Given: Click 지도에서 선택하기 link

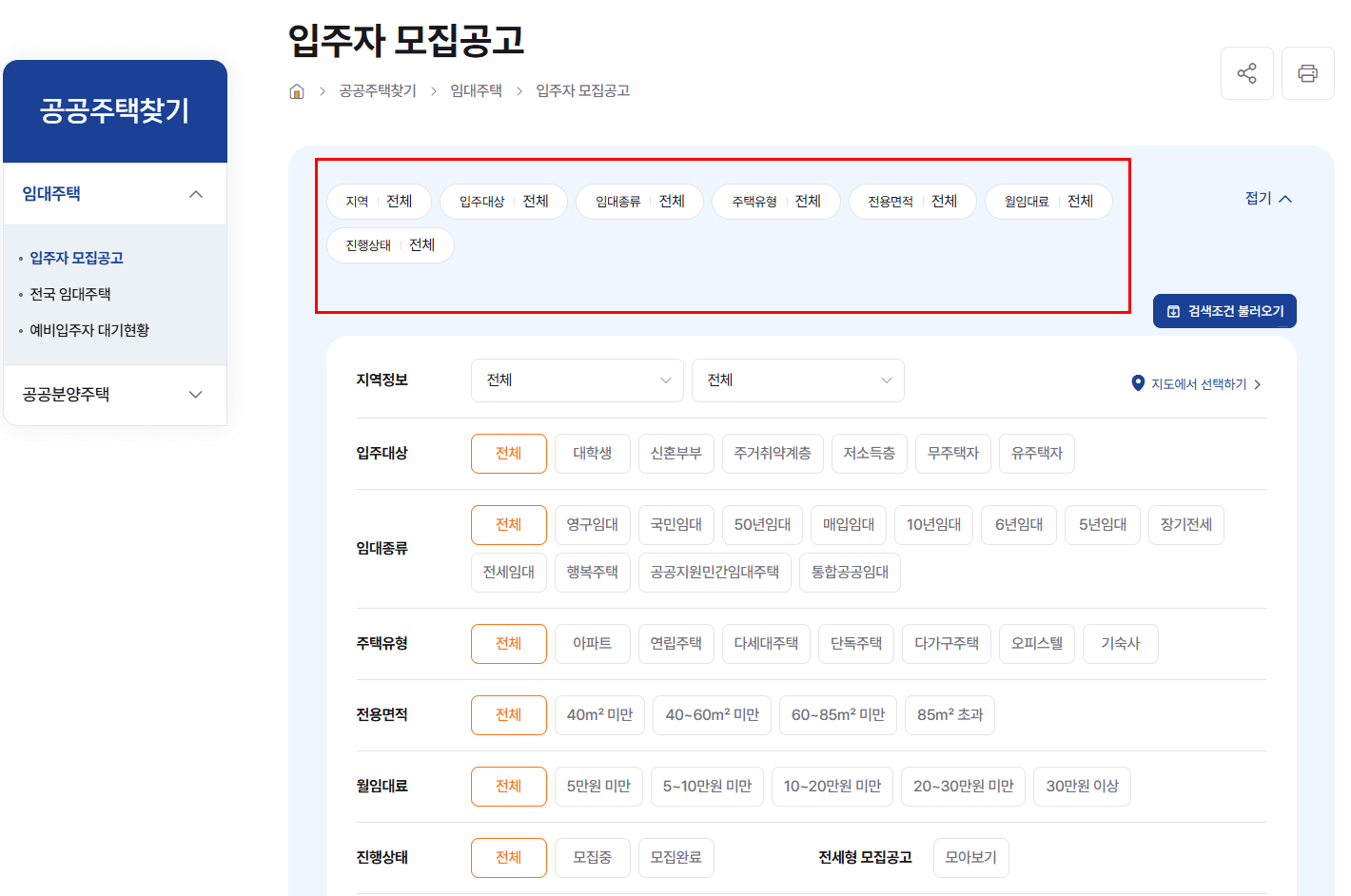Looking at the screenshot, I should tap(1199, 384).
